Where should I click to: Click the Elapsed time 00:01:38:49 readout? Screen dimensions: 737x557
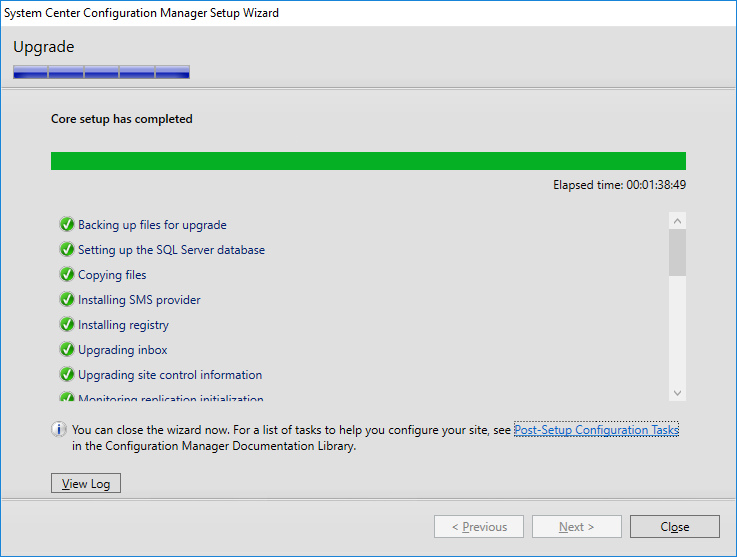[x=619, y=185]
